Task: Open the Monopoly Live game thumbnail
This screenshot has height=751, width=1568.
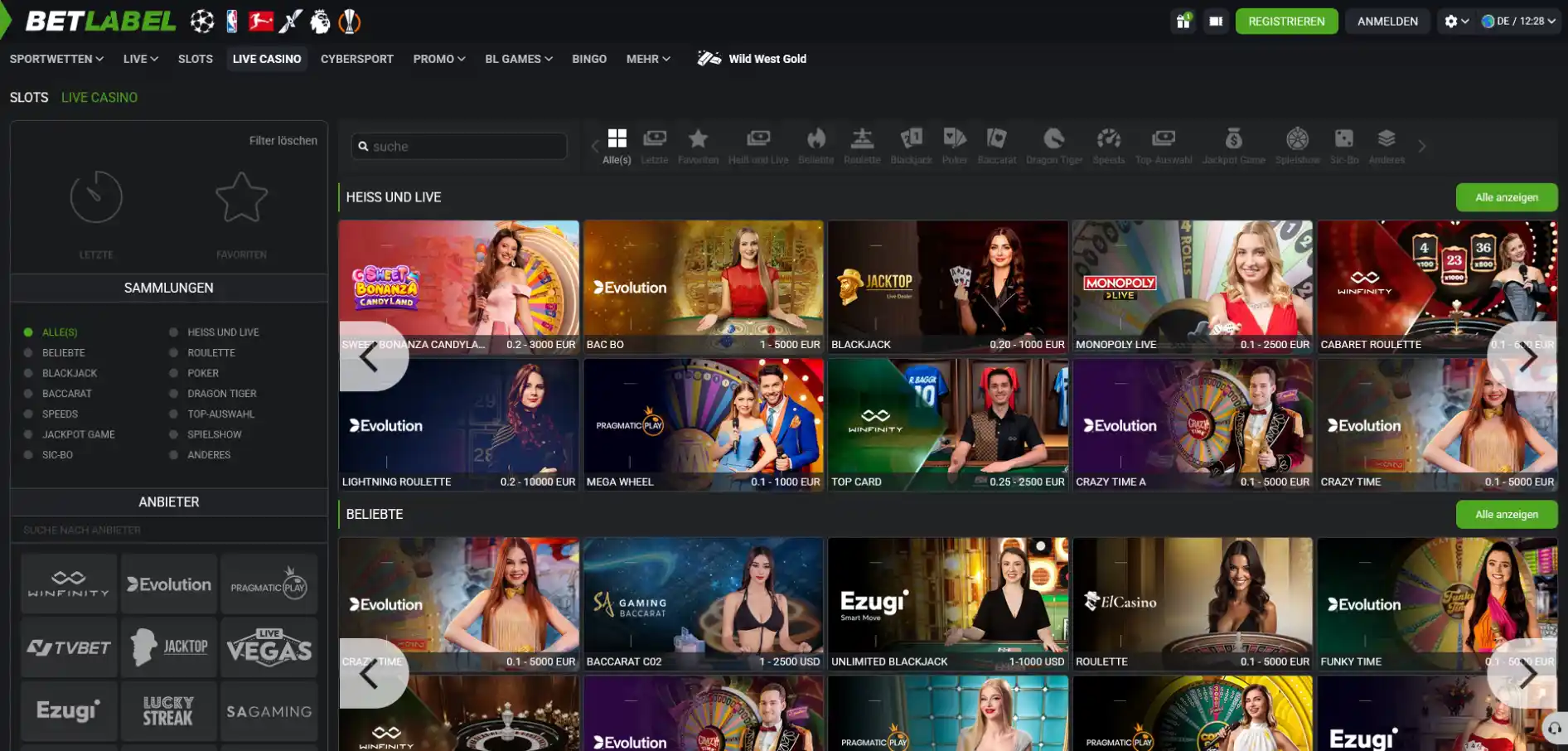Action: [1193, 287]
